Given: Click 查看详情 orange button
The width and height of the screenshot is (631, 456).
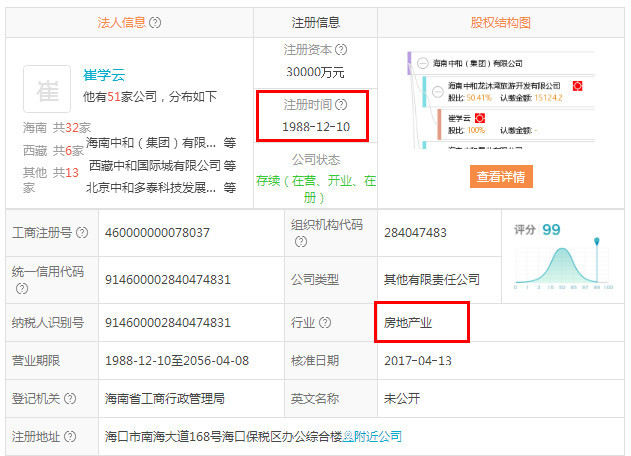Looking at the screenshot, I should tap(501, 176).
